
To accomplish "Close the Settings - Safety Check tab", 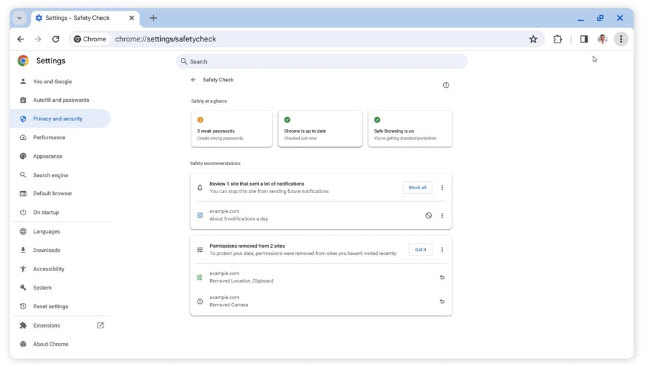I will pyautogui.click(x=131, y=18).
